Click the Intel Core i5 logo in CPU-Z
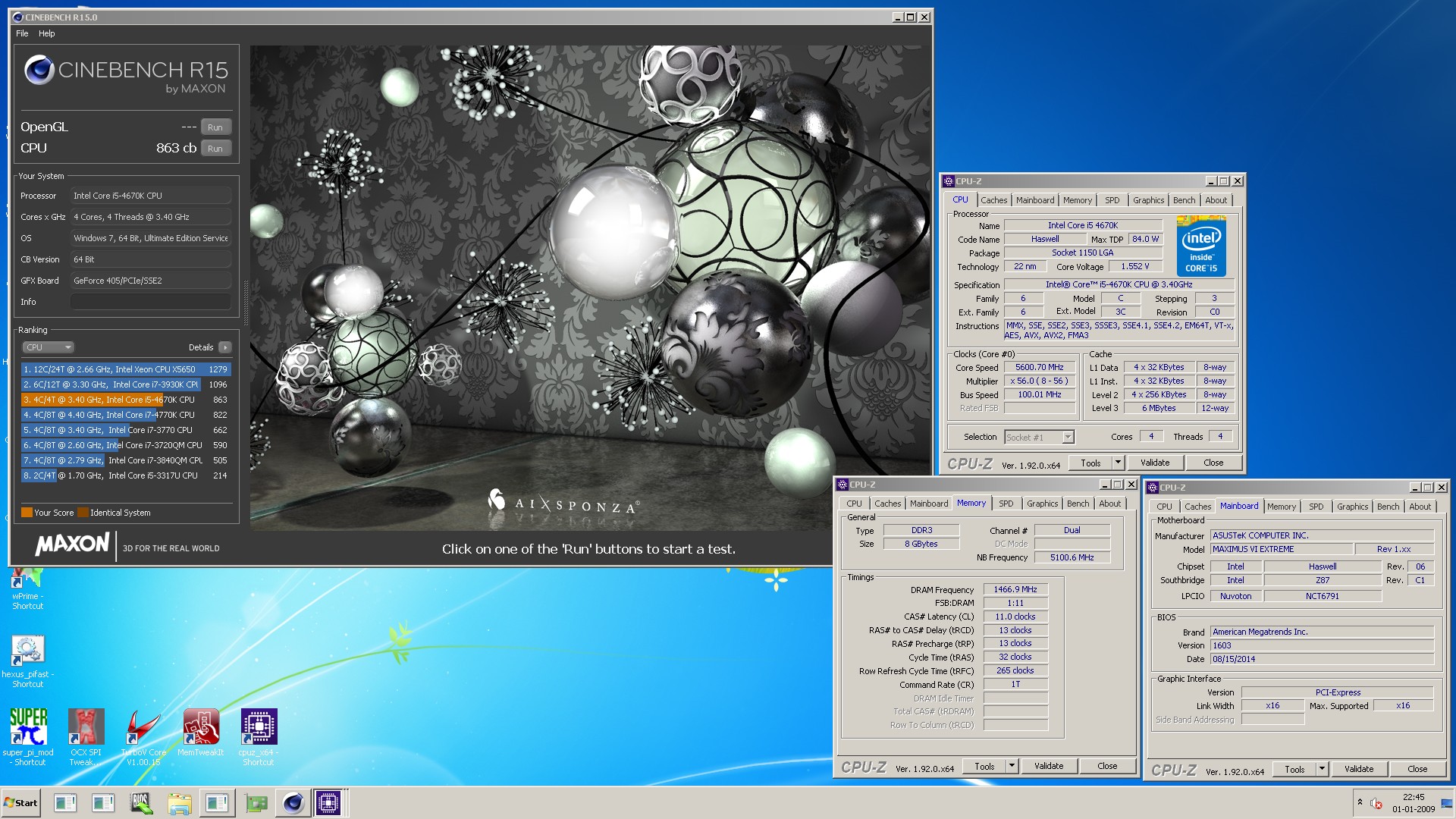Viewport: 1456px width, 819px height. 1201,246
